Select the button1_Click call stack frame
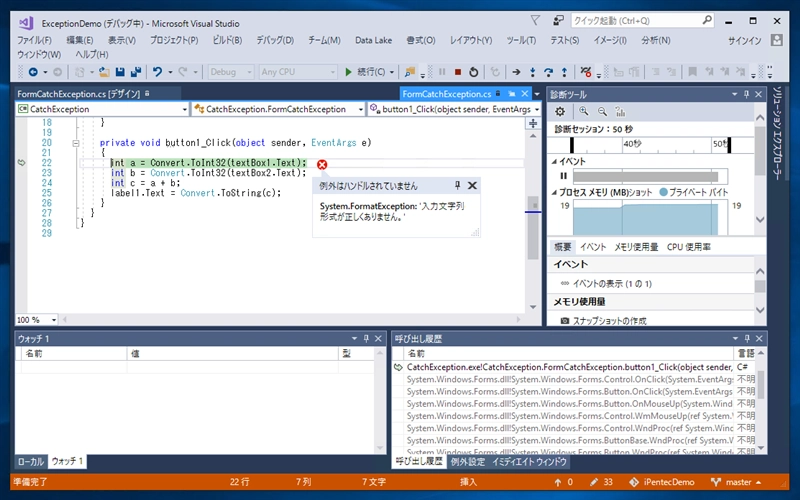800x500 pixels. [x=572, y=367]
